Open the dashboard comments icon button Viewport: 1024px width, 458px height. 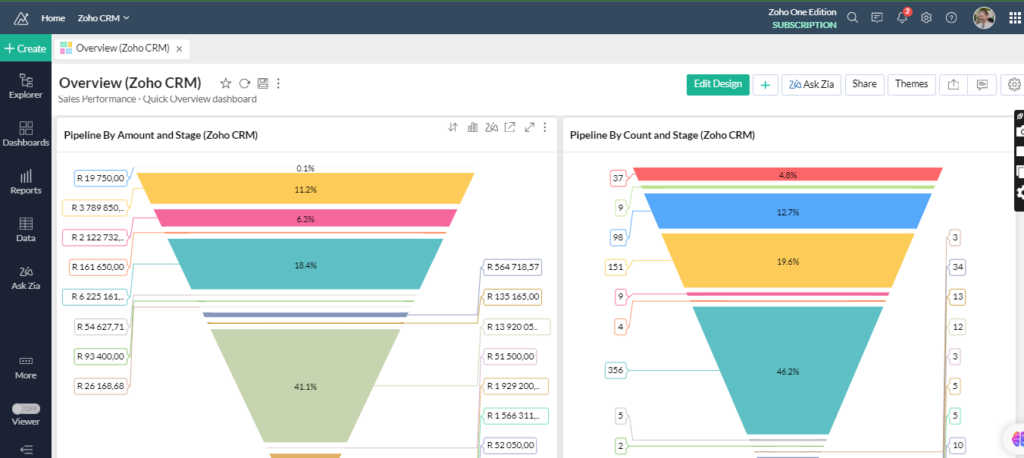[x=982, y=85]
